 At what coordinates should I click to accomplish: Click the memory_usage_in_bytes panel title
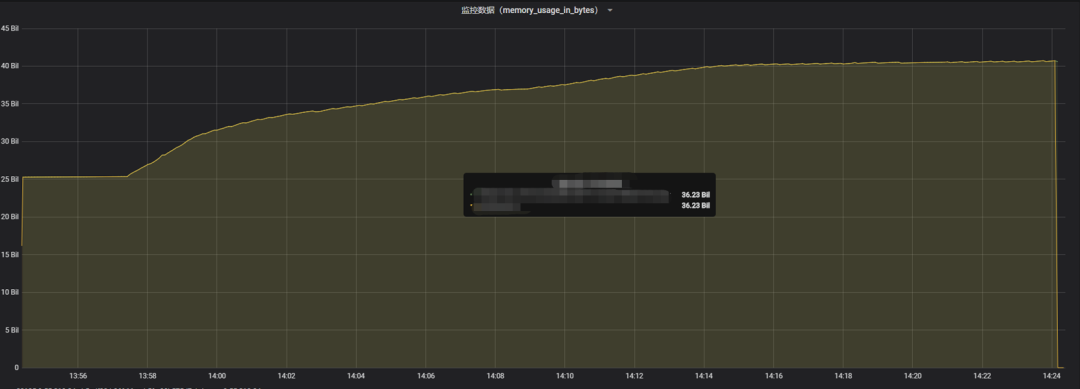pos(530,10)
